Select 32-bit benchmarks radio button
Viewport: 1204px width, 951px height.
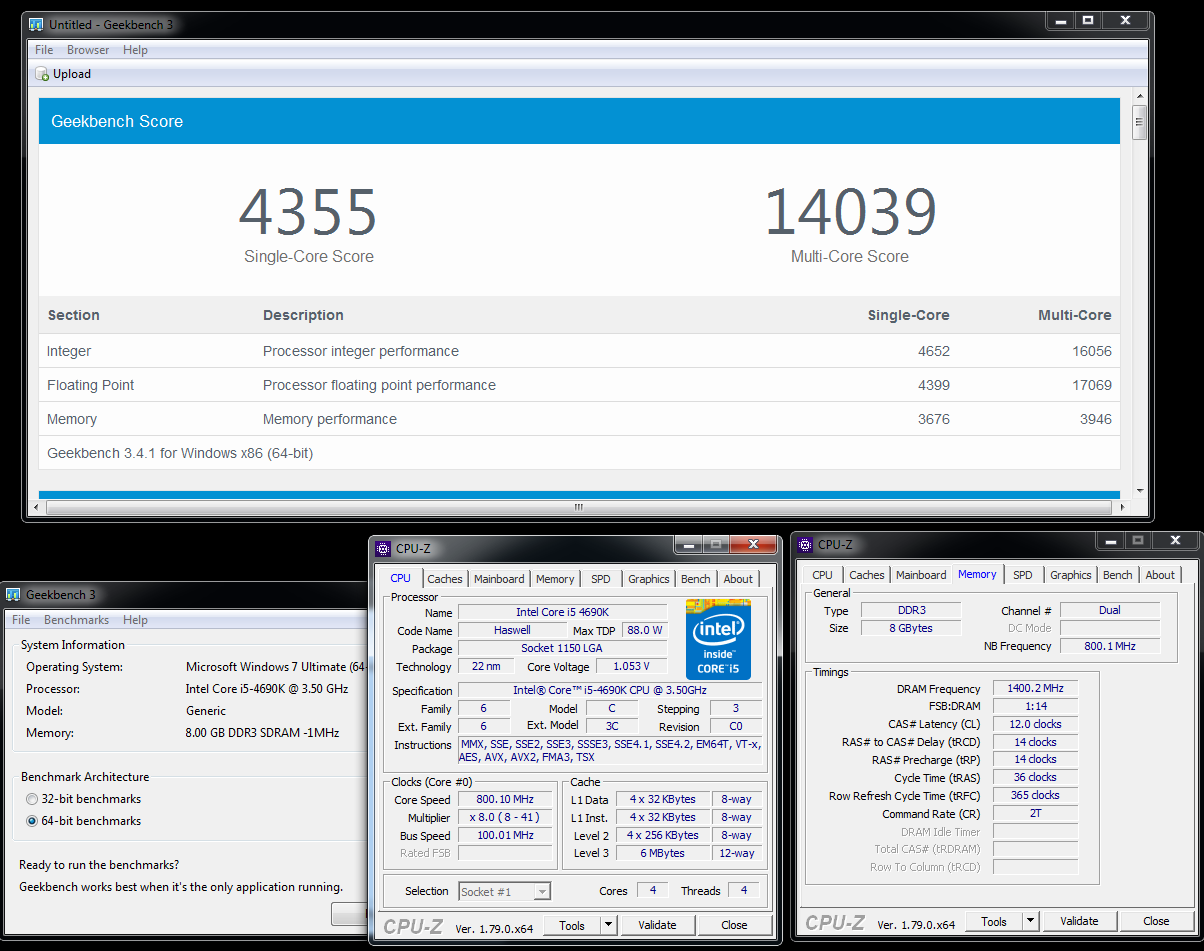point(33,799)
